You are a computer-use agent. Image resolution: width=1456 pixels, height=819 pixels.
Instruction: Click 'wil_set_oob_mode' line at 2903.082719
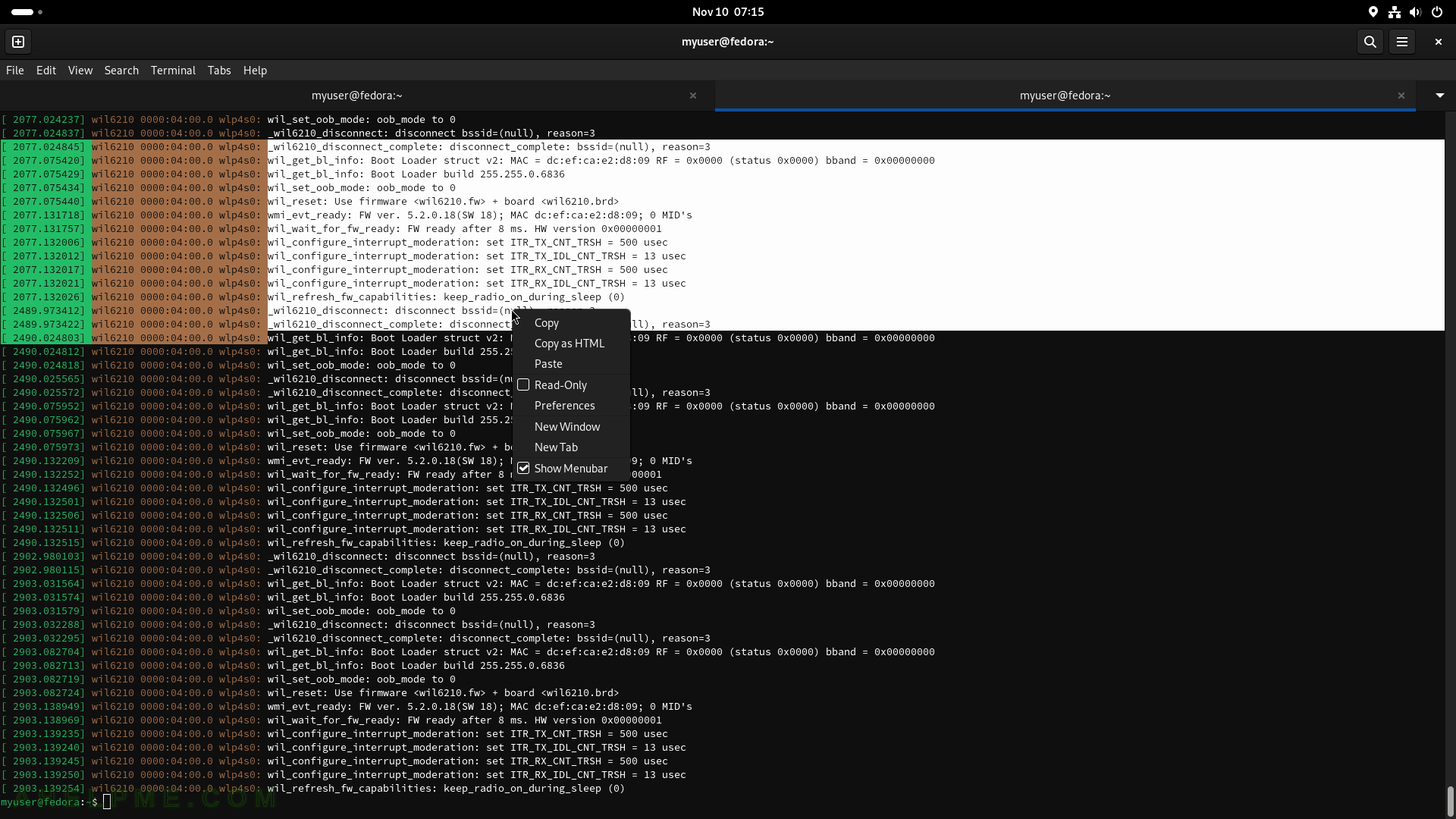(x=228, y=679)
